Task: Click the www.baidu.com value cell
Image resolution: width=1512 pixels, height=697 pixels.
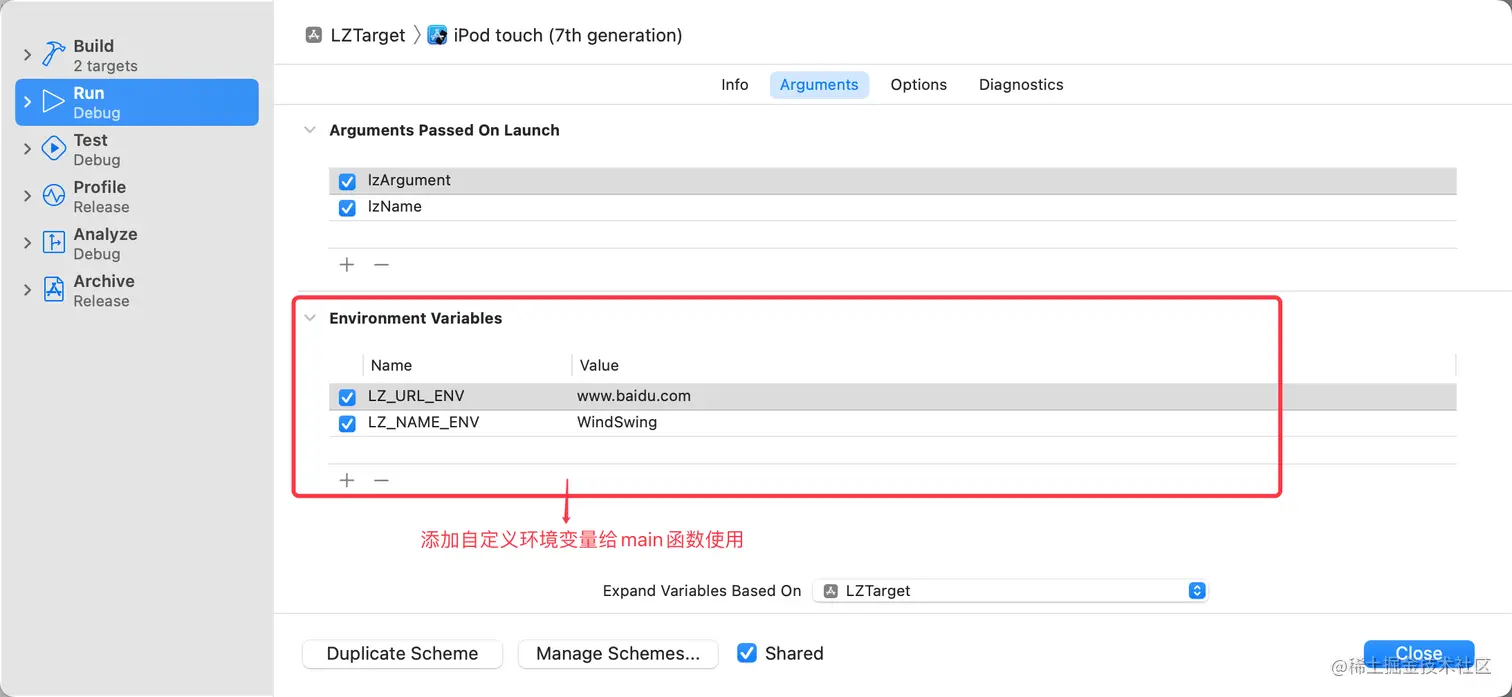Action: [x=634, y=396]
